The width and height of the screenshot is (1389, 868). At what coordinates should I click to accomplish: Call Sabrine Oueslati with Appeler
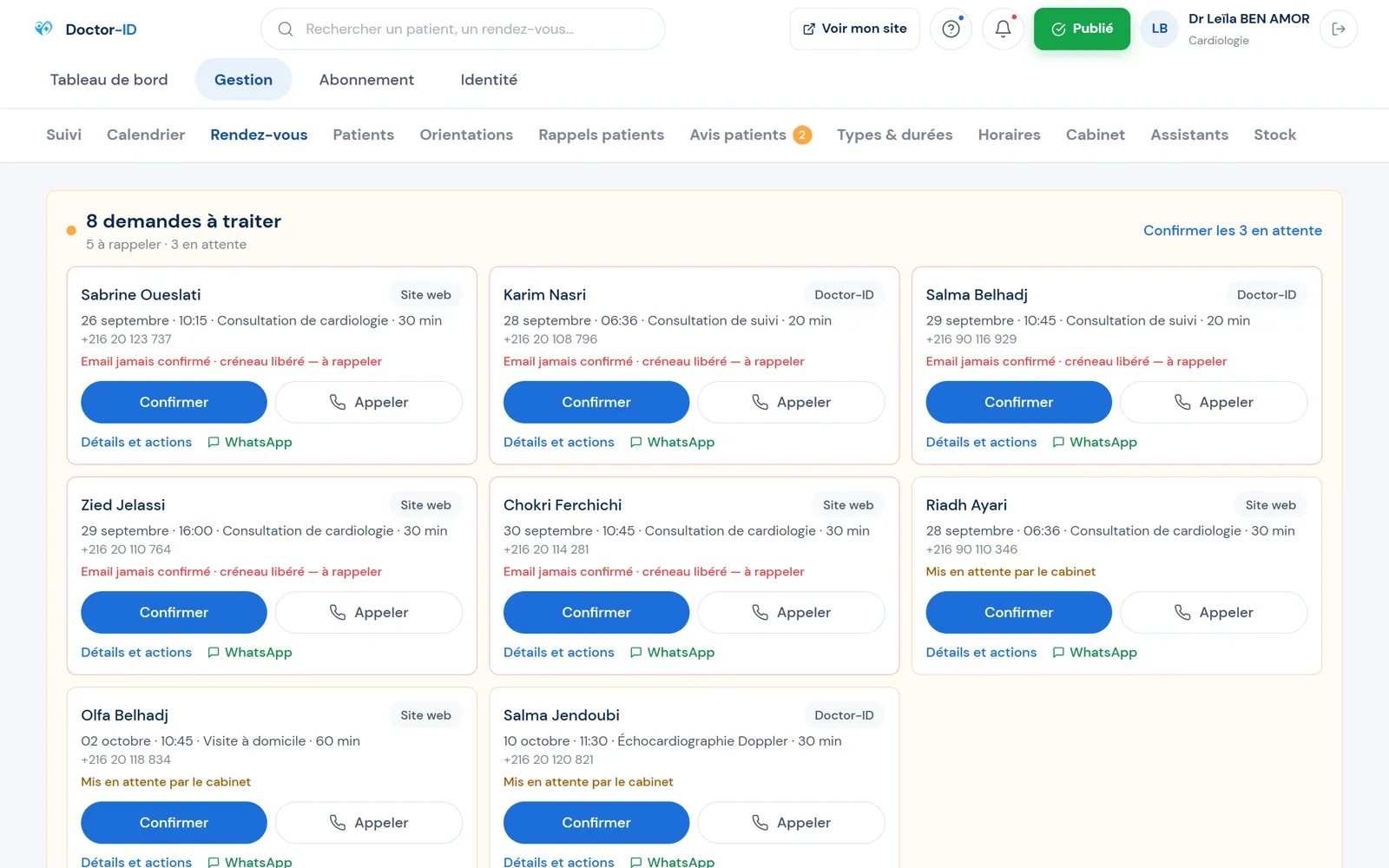coord(369,402)
